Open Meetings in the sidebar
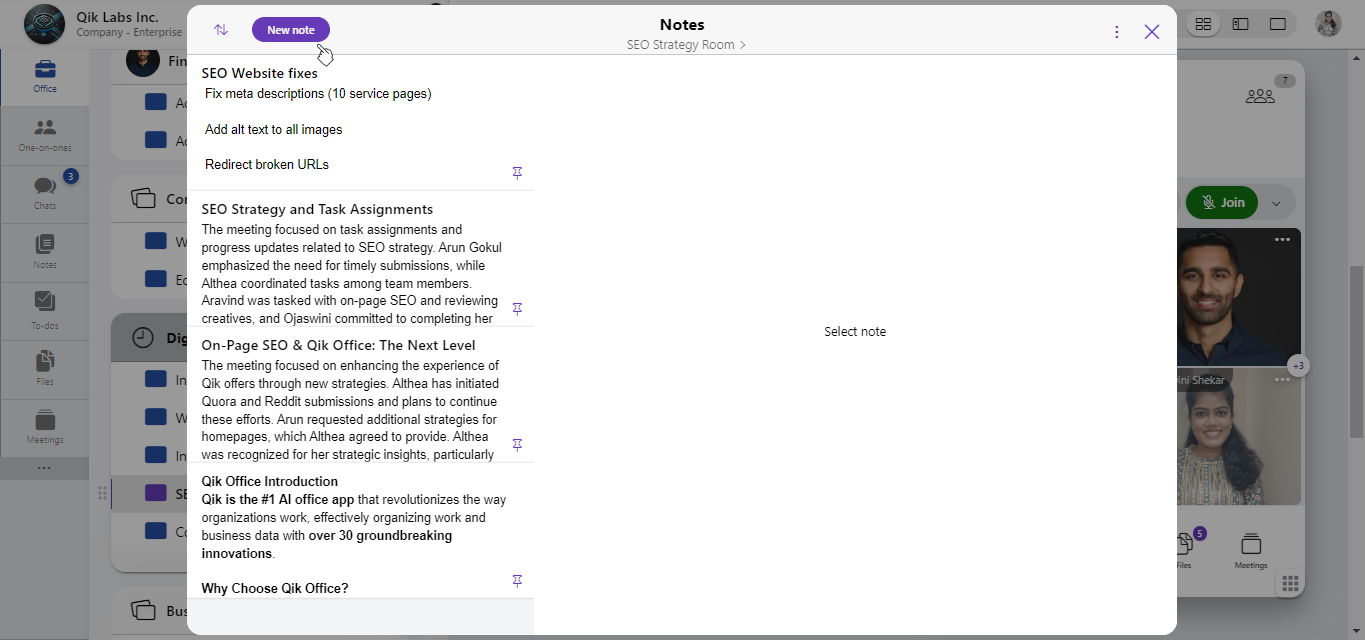This screenshot has width=1365, height=640. click(45, 428)
